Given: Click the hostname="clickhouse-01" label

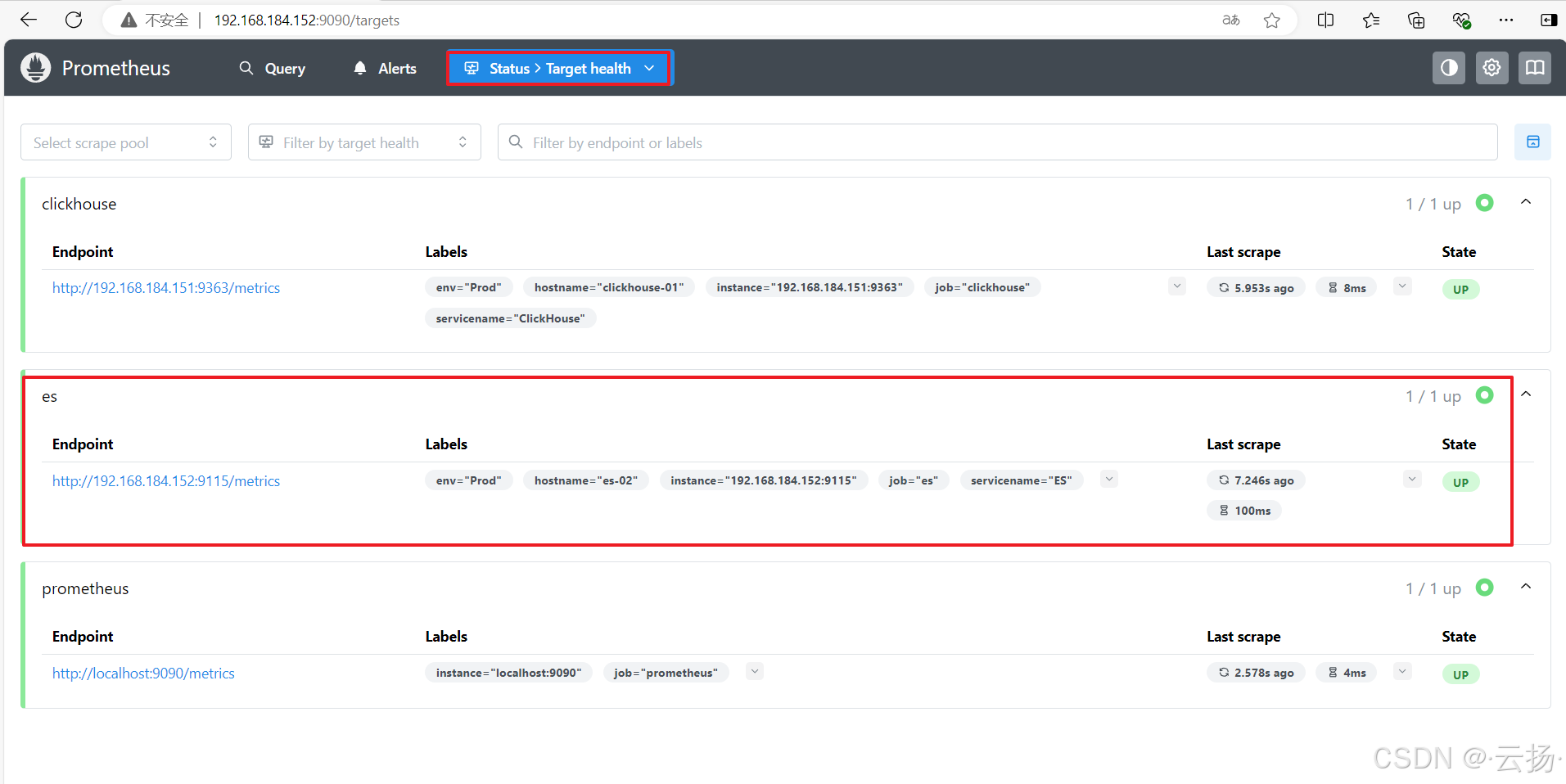Looking at the screenshot, I should click(x=608, y=287).
